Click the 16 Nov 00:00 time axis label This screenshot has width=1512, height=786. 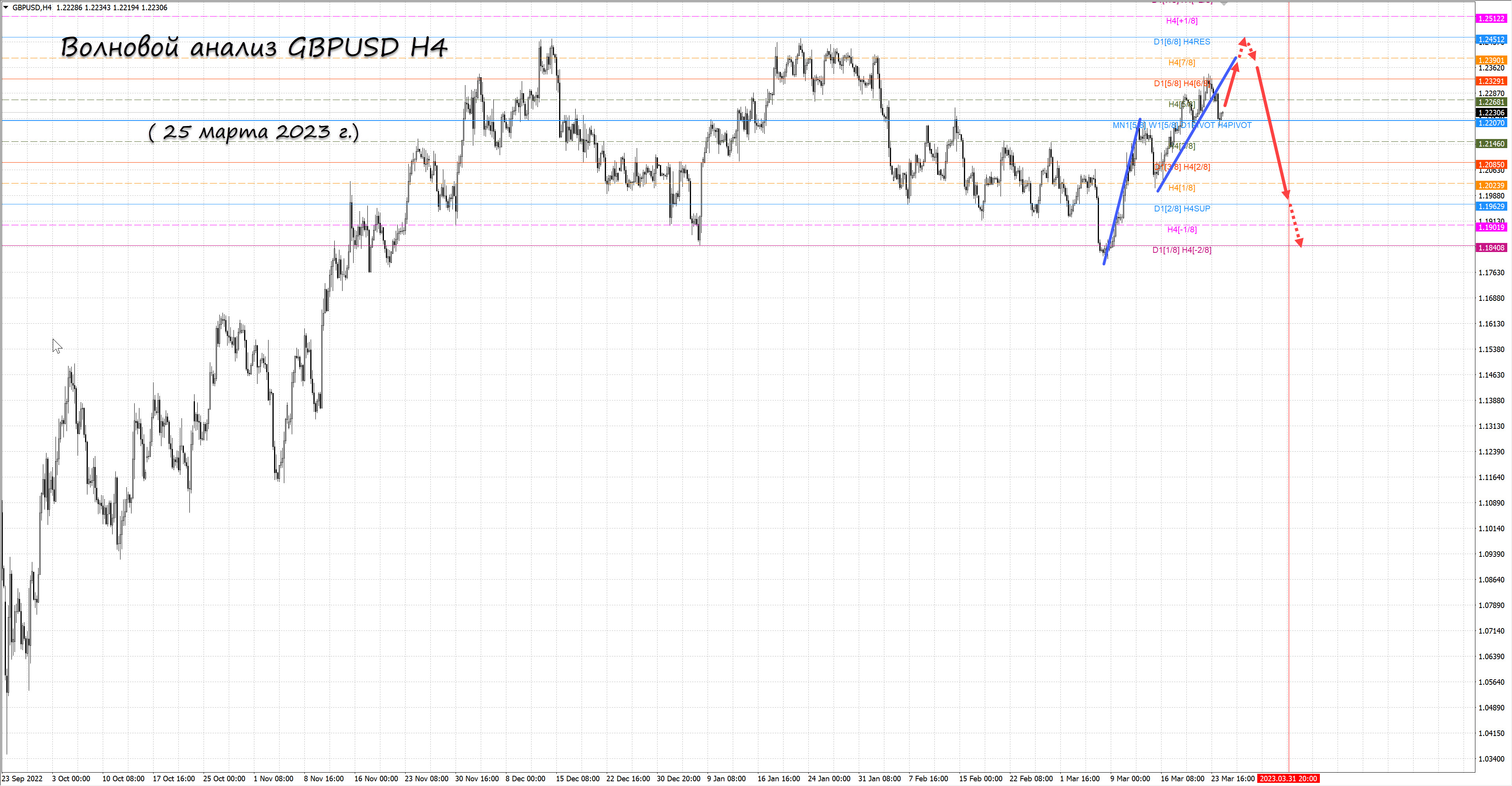[x=376, y=779]
